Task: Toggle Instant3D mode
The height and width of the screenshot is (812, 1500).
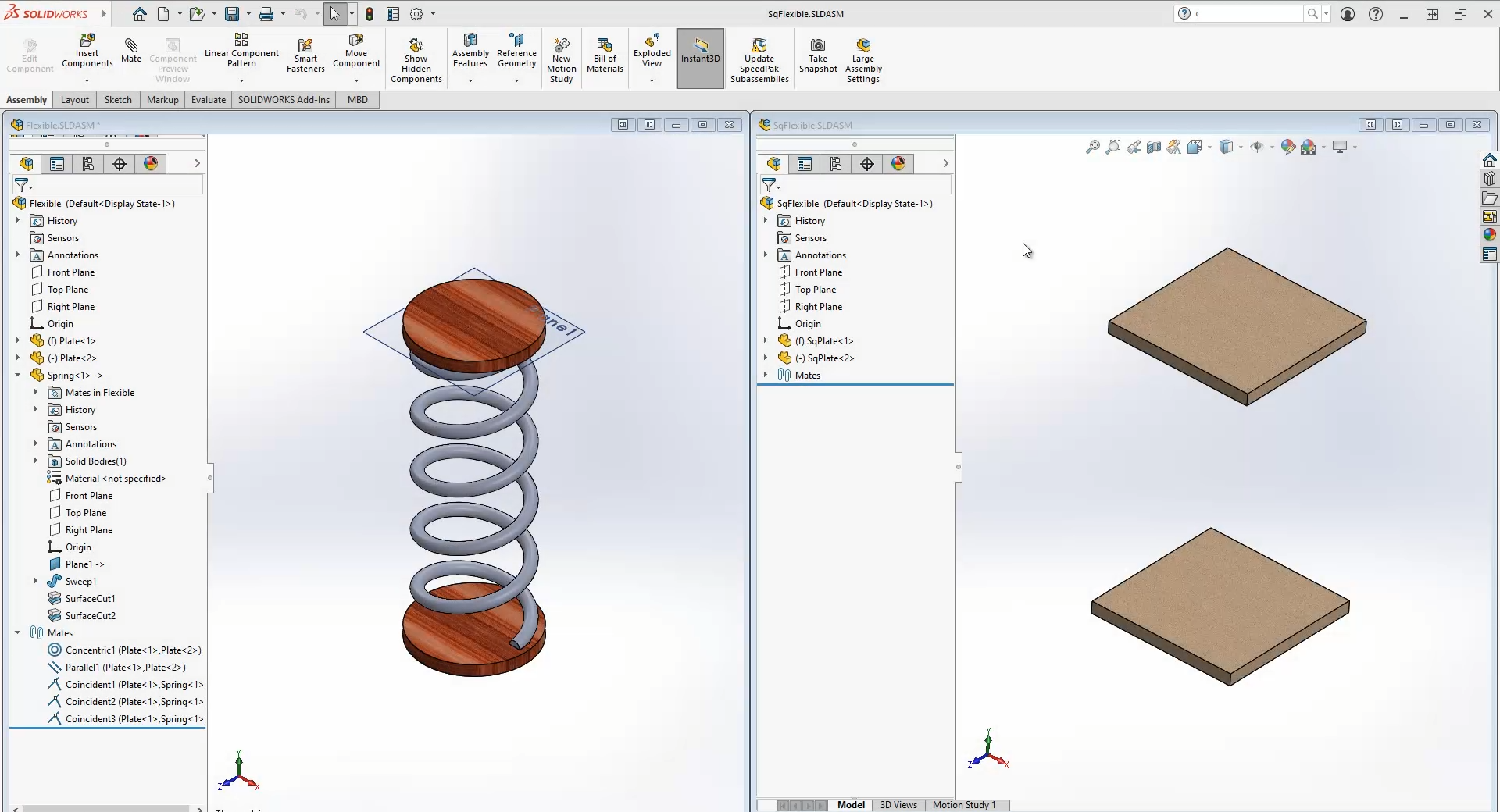Action: click(701, 59)
